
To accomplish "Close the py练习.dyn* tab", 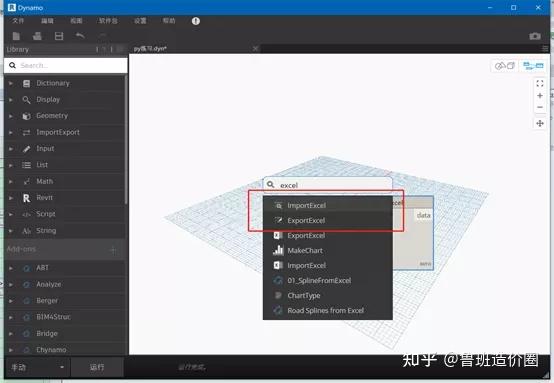I will pos(255,48).
